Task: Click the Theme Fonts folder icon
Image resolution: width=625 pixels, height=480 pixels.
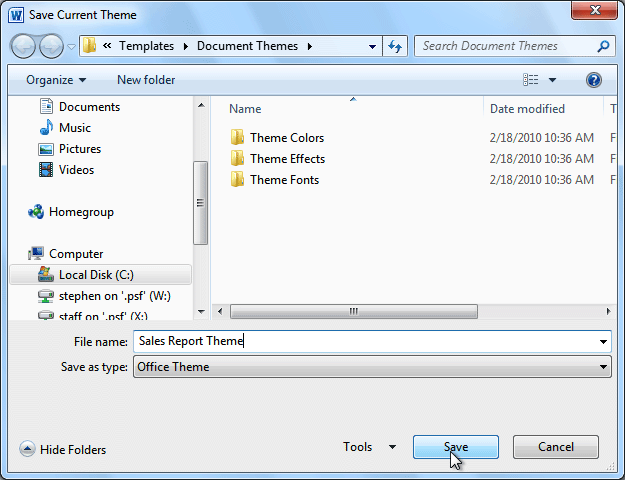Action: 237,179
